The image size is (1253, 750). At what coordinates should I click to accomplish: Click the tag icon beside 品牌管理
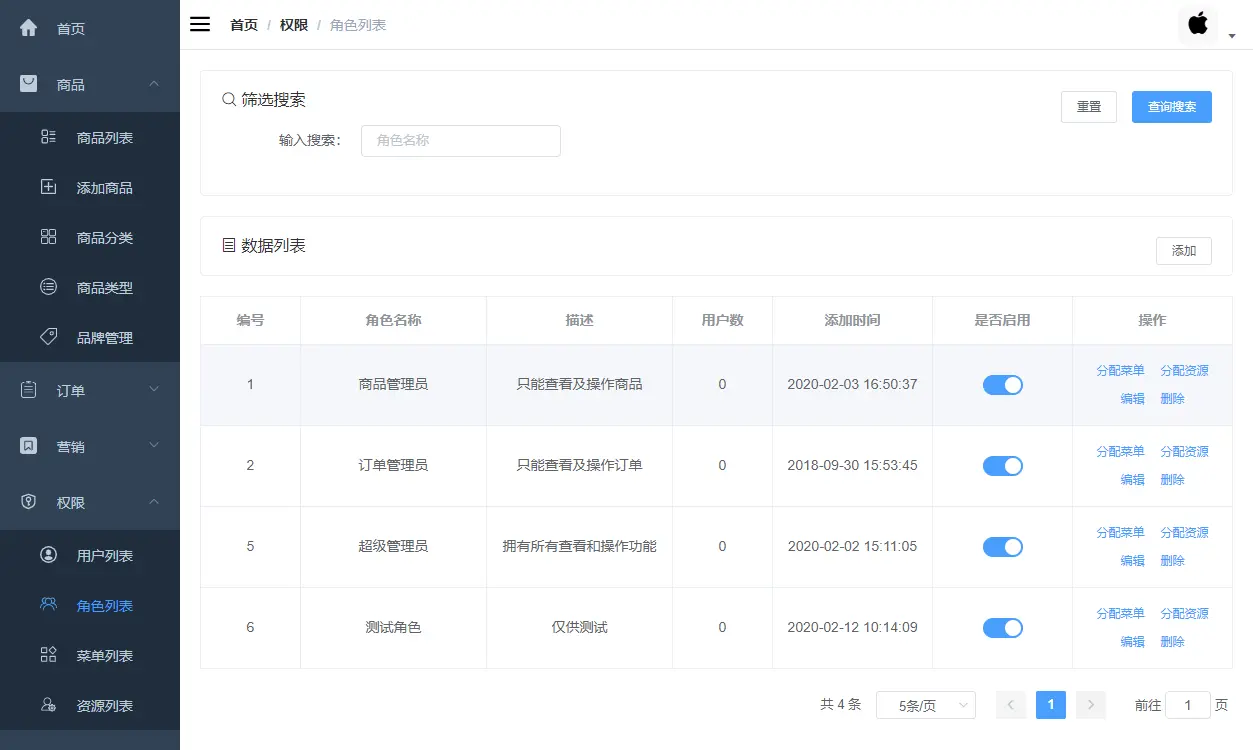pyautogui.click(x=48, y=337)
